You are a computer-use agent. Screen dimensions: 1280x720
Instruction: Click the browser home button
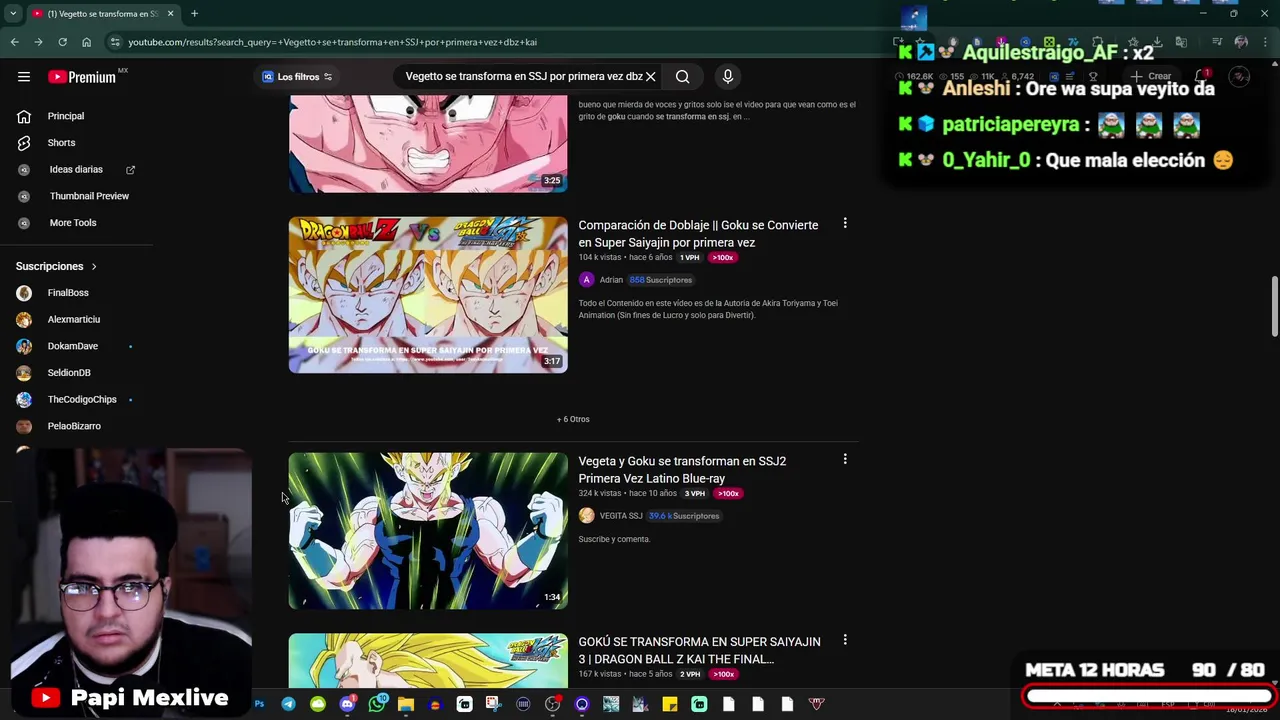[x=86, y=42]
